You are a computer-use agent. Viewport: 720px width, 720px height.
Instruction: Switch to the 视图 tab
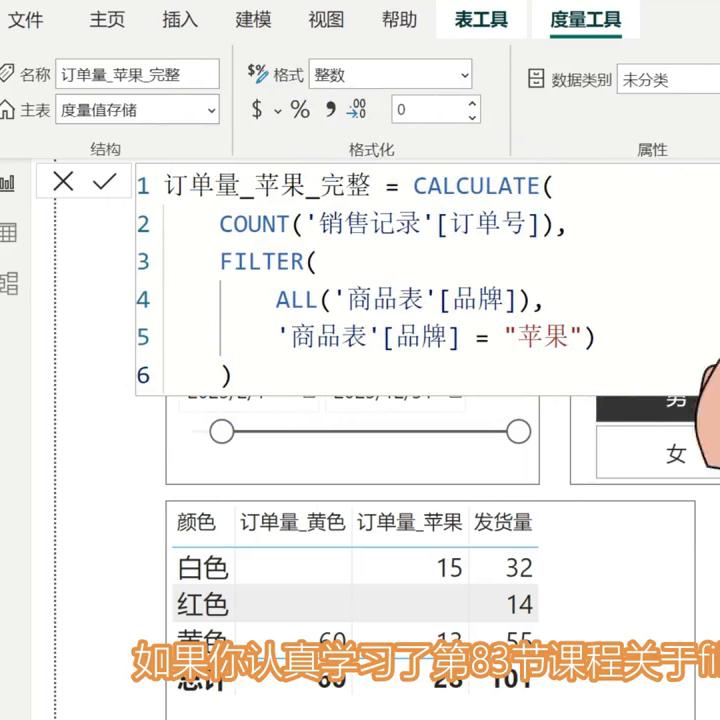click(326, 19)
